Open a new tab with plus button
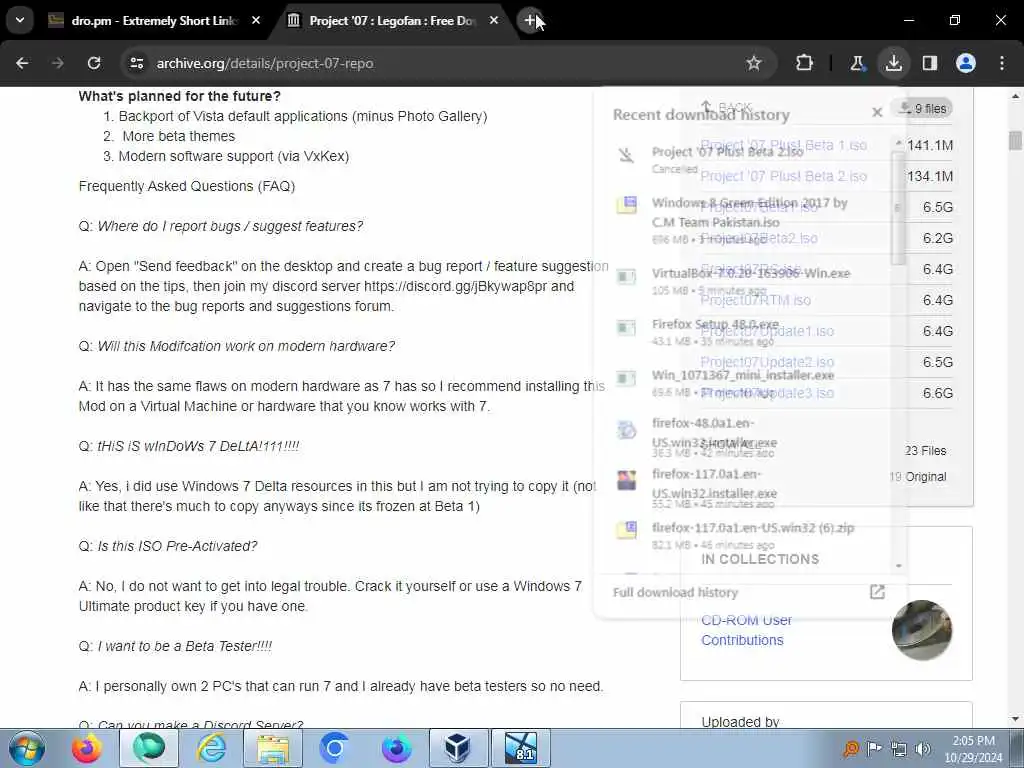 pos(530,20)
